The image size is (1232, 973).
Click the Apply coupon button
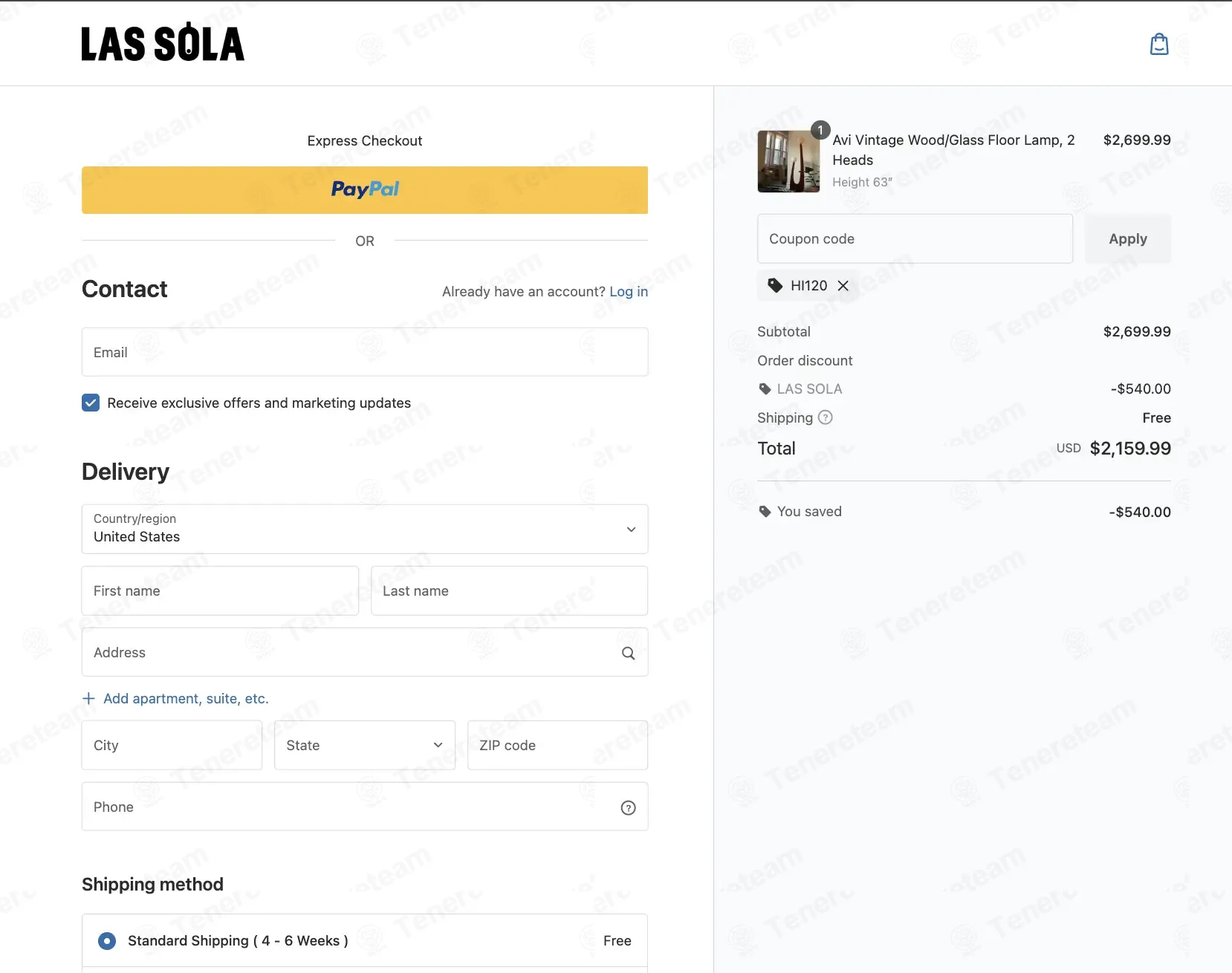[x=1128, y=238]
